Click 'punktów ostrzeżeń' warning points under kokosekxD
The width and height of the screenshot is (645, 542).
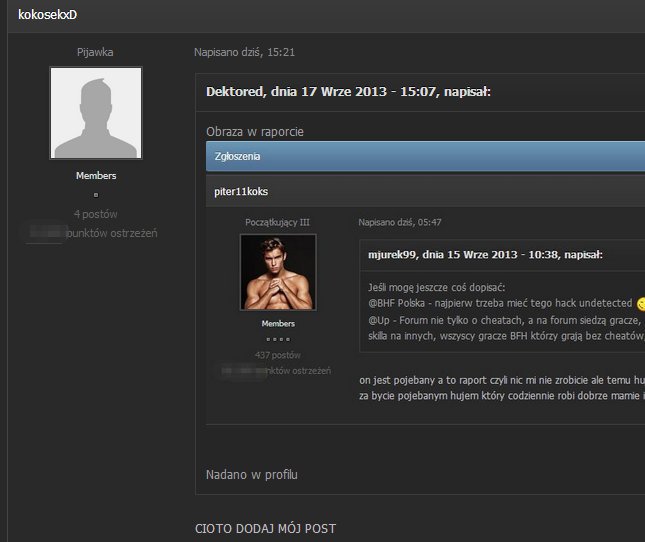[111, 233]
